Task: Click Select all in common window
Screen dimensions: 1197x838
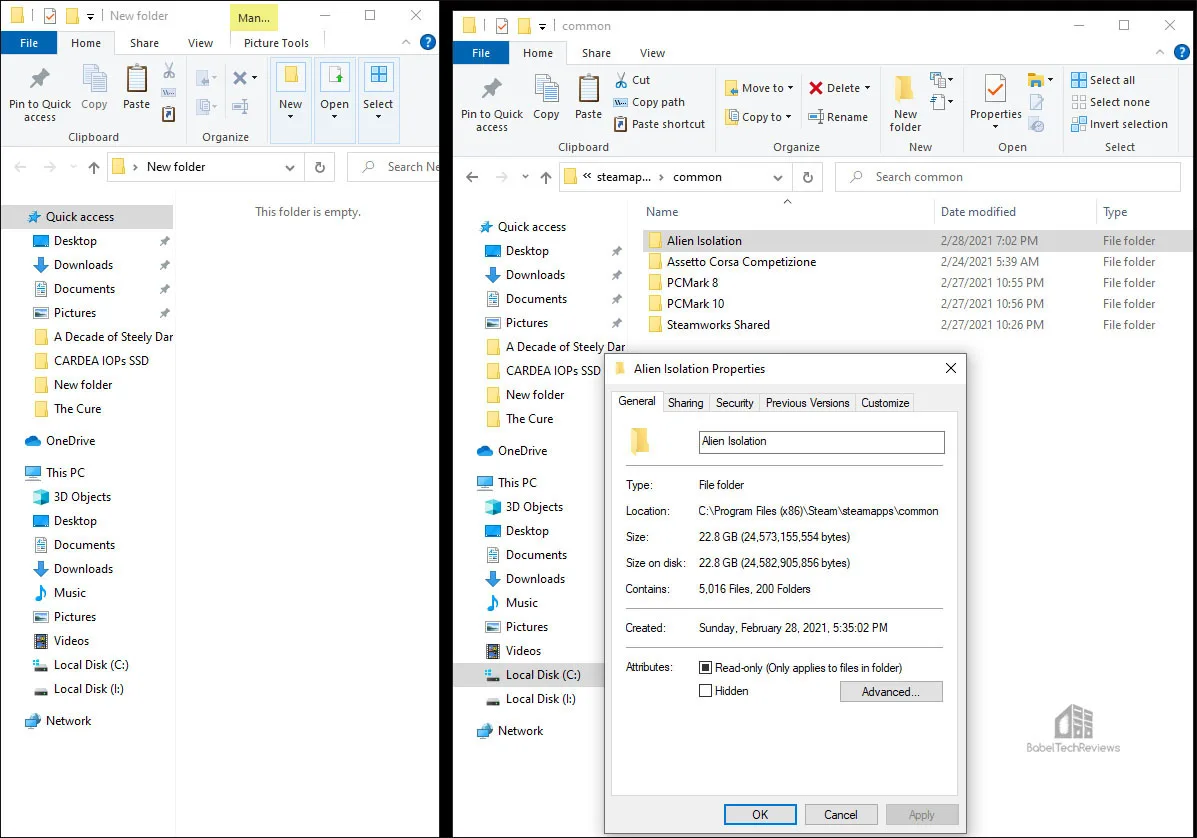Action: (x=1103, y=80)
